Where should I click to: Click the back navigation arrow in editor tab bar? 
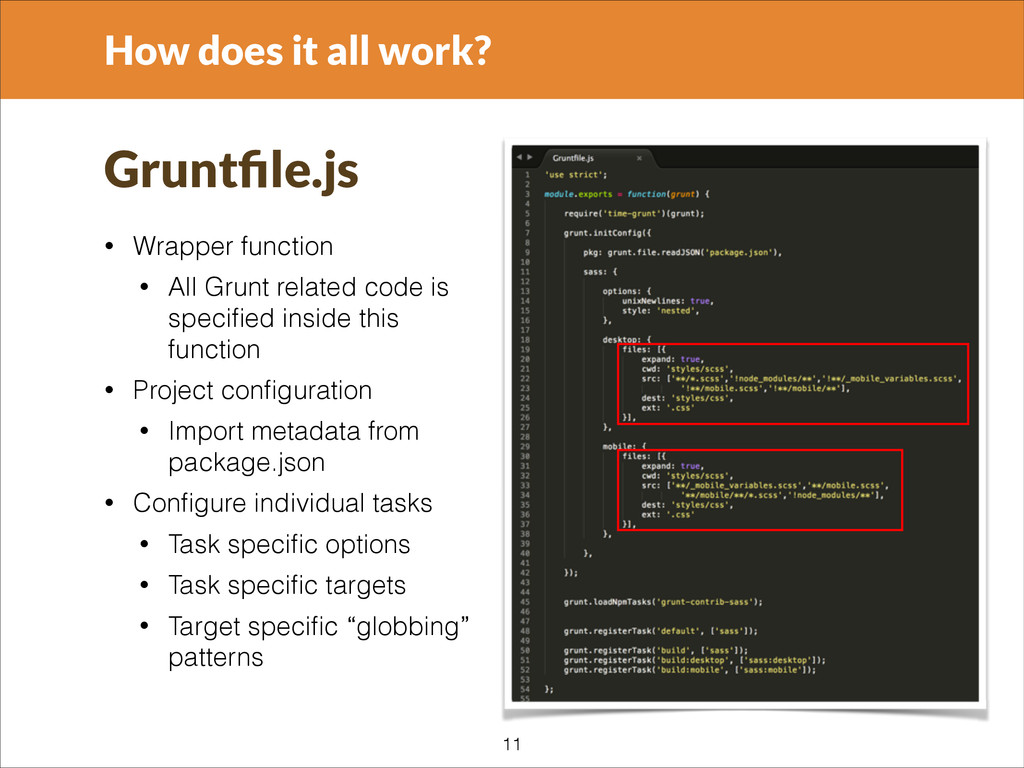pyautogui.click(x=519, y=157)
